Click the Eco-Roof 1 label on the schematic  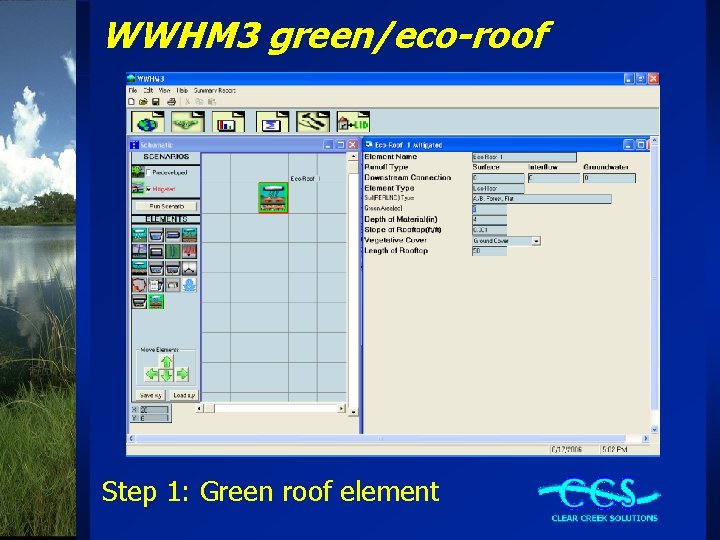(305, 179)
